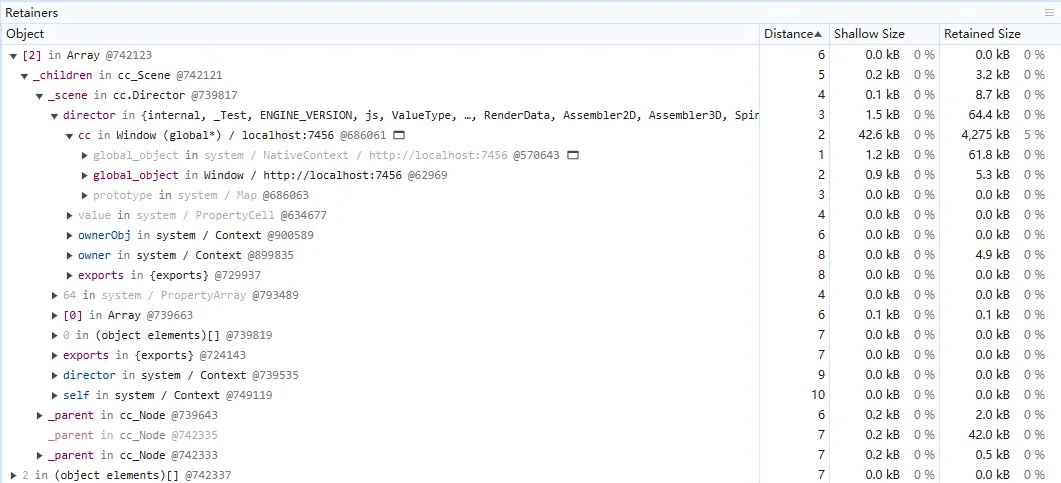Screen dimensions: 1061x483
Task: Sort by the Distance column header
Action: coord(793,34)
